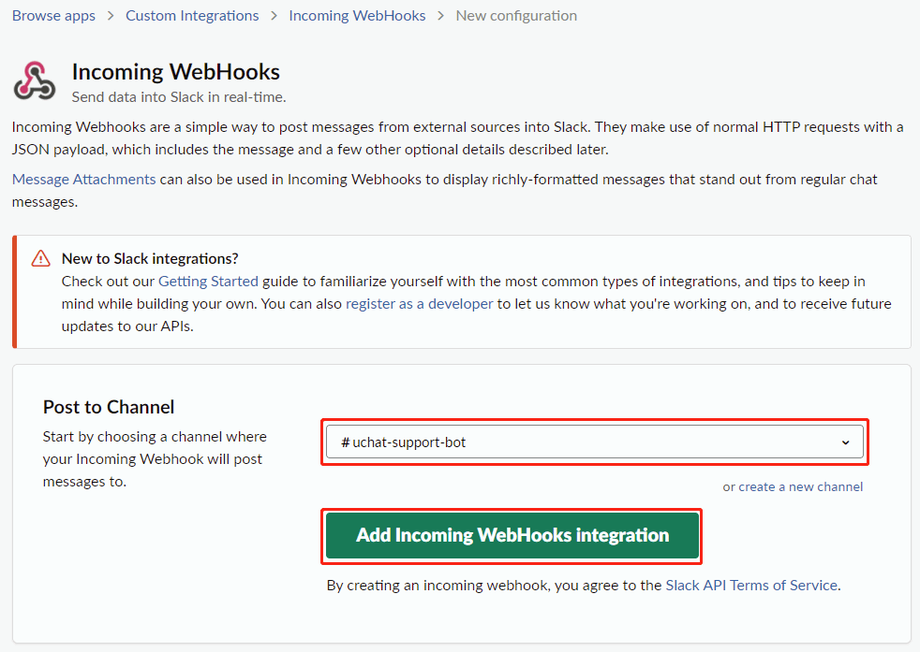Click the chevron before New configuration breadcrumb
Screen dimensions: 920x652
tap(441, 16)
